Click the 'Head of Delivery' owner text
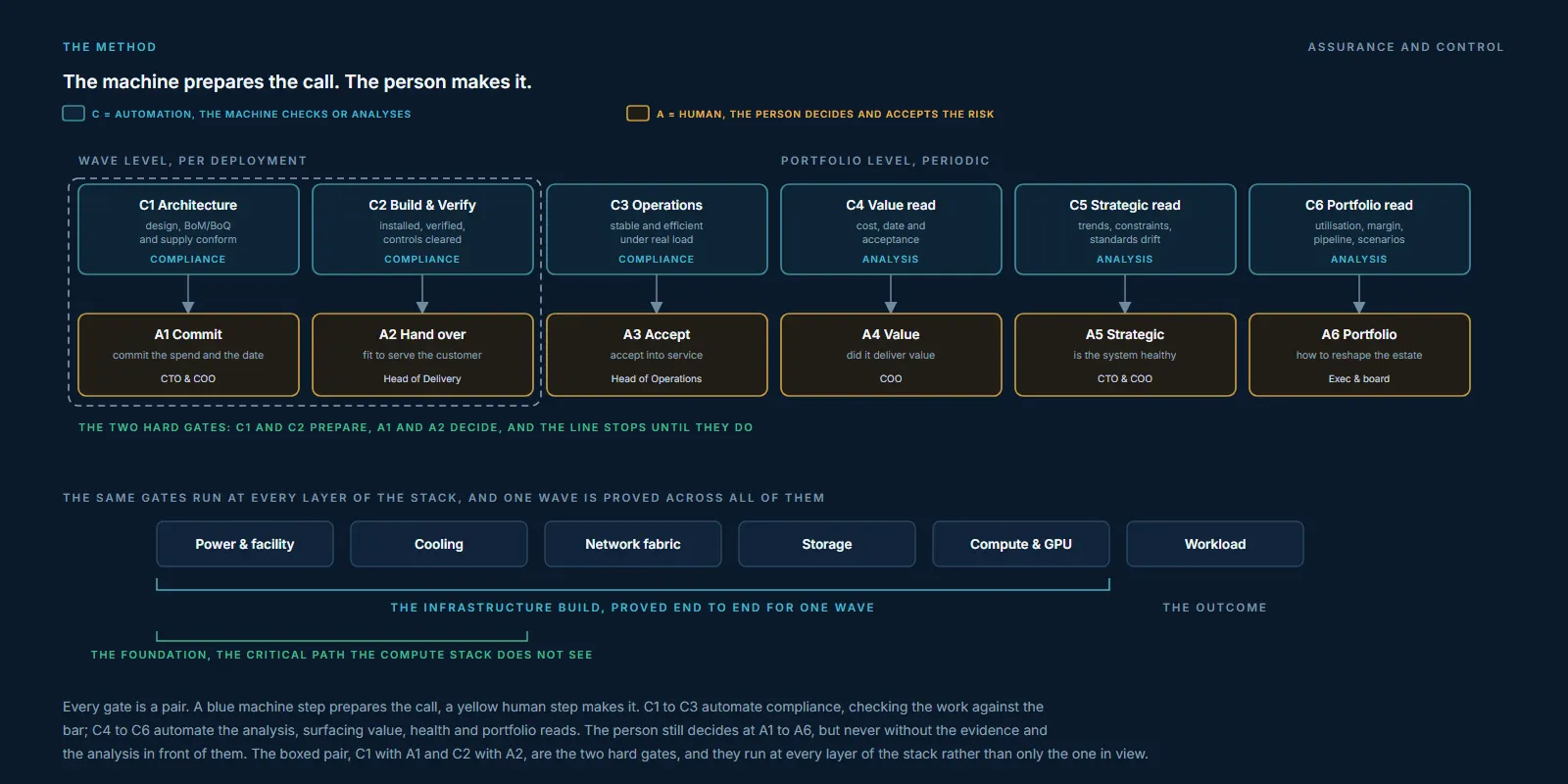The width and height of the screenshot is (1568, 784). [x=422, y=379]
